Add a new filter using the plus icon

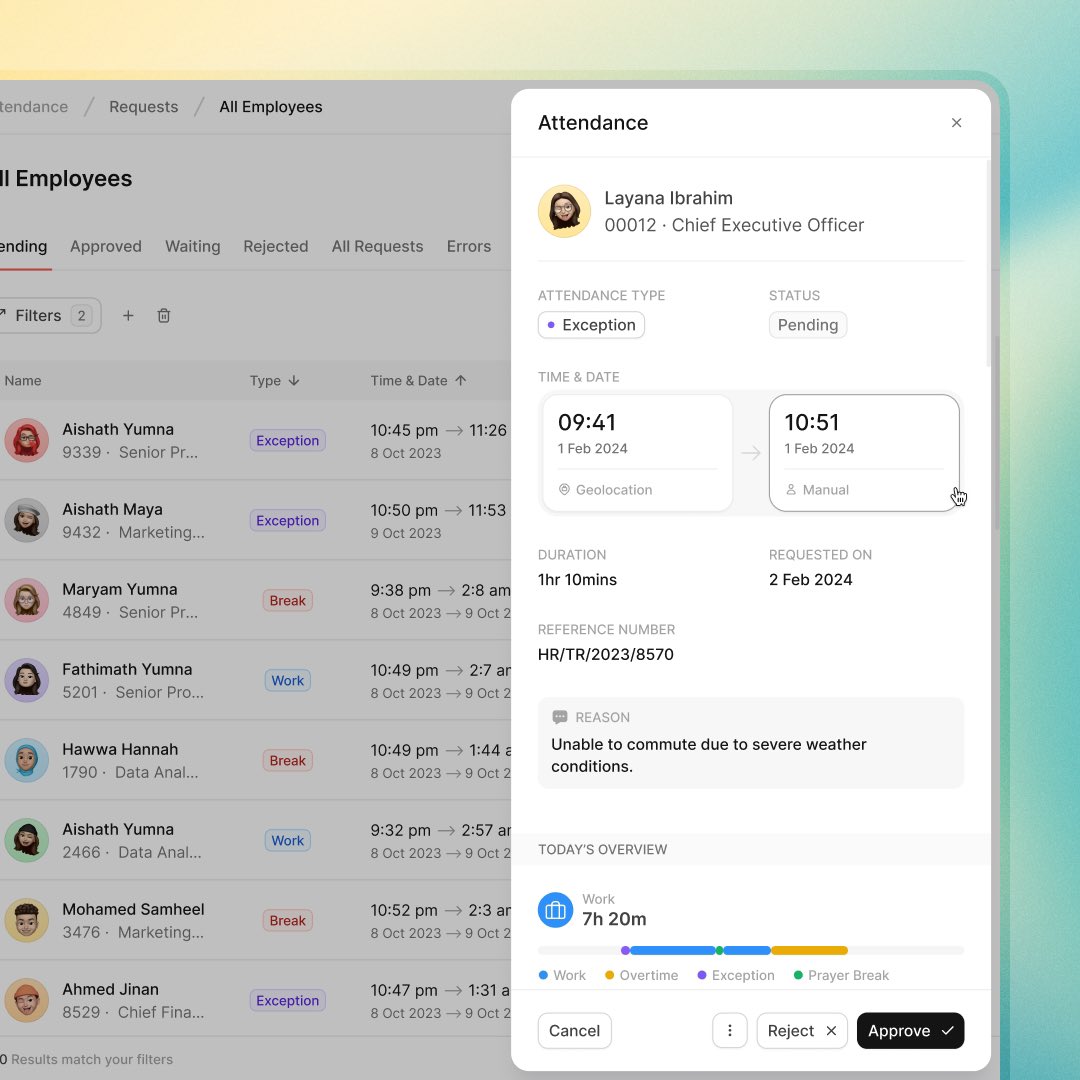click(128, 315)
